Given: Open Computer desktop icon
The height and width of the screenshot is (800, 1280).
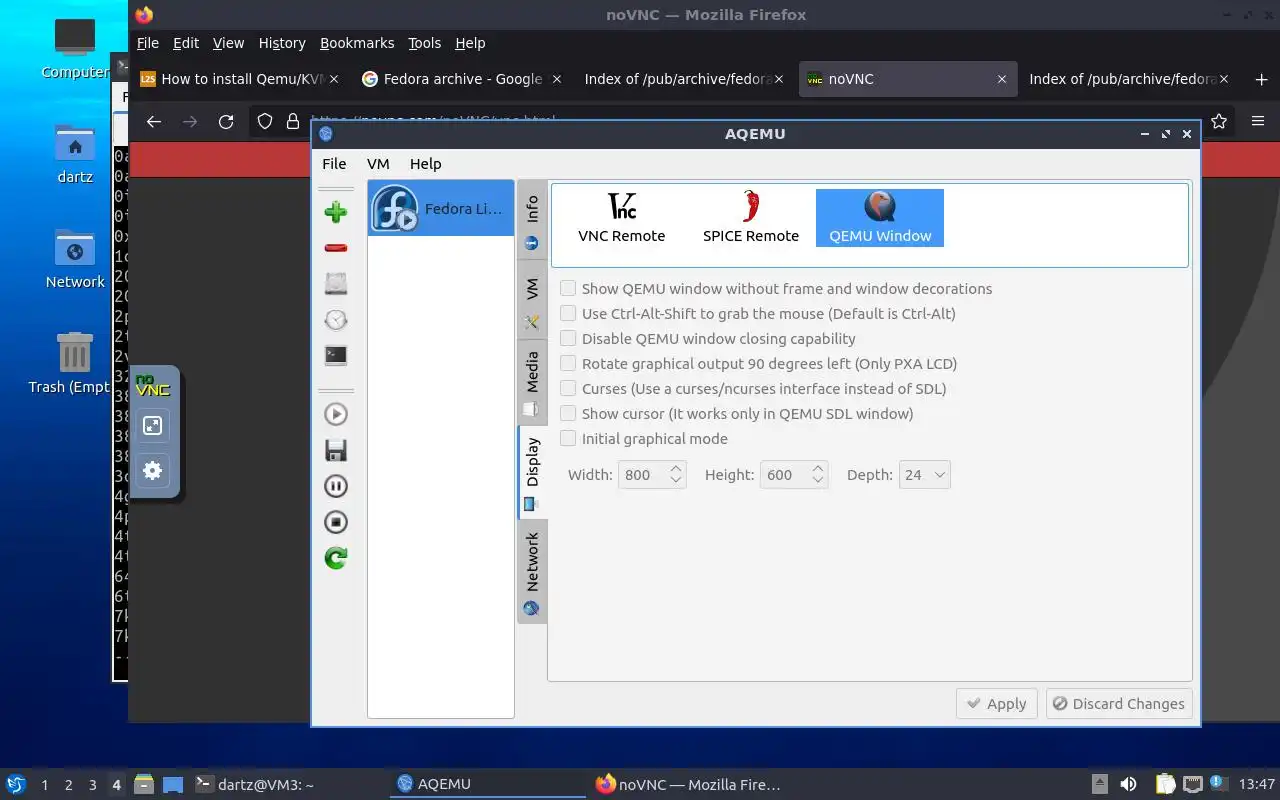Looking at the screenshot, I should click(75, 47).
